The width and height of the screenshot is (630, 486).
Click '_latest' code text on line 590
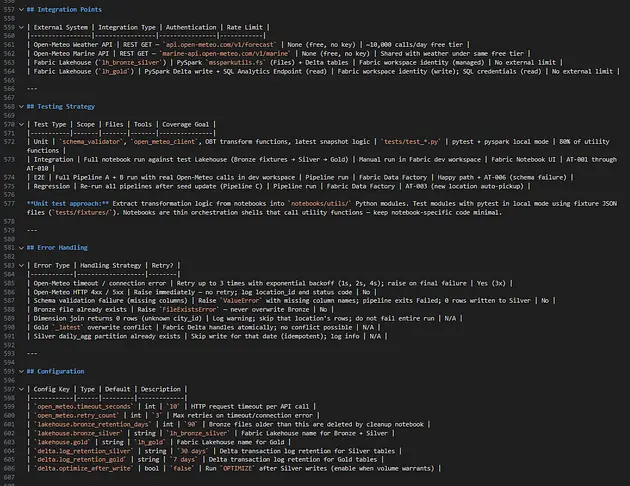(x=69, y=327)
